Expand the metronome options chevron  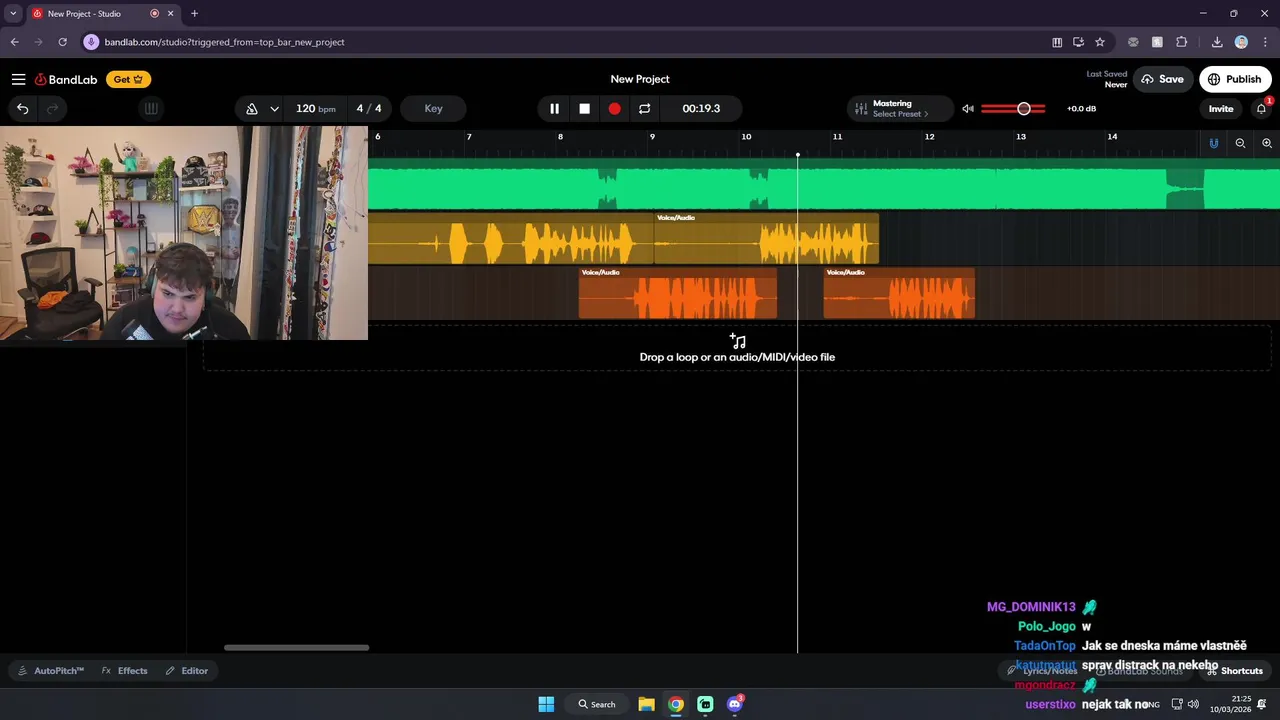point(274,108)
